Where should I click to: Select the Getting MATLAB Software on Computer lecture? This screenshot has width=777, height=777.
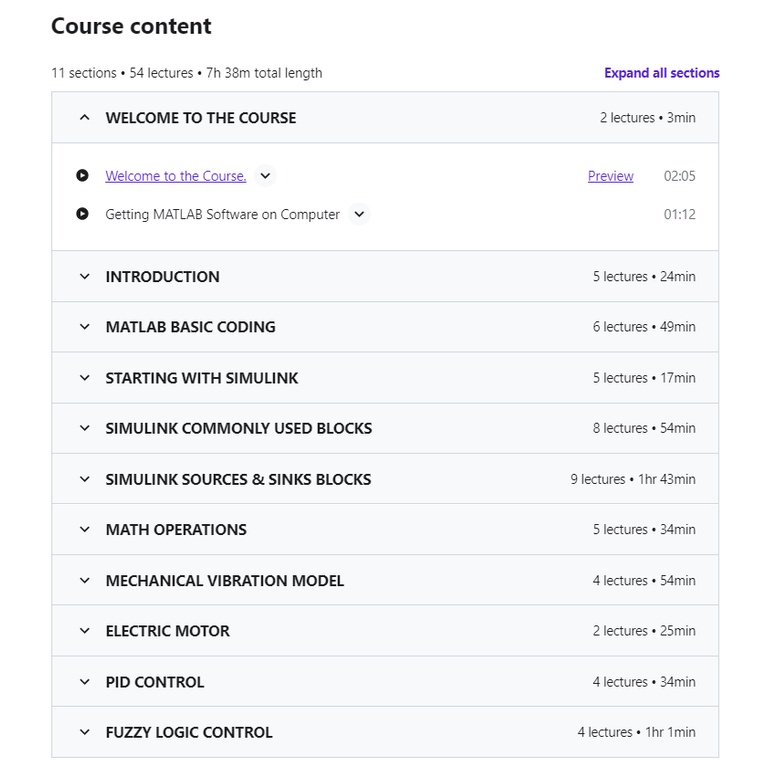pos(222,214)
